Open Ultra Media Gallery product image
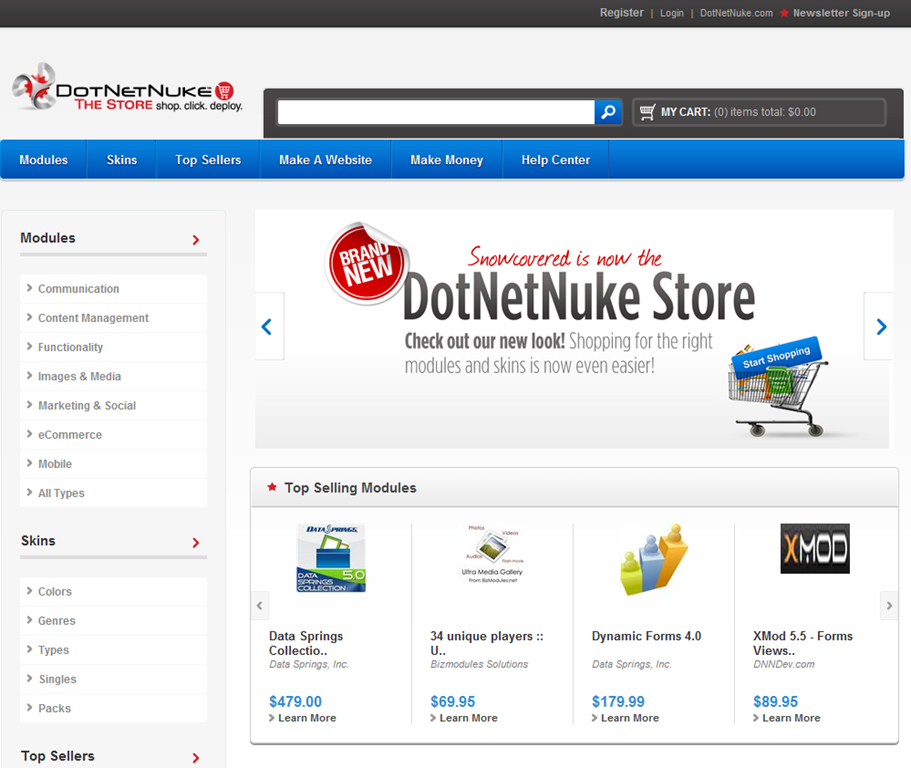This screenshot has width=911, height=768. tap(493, 554)
